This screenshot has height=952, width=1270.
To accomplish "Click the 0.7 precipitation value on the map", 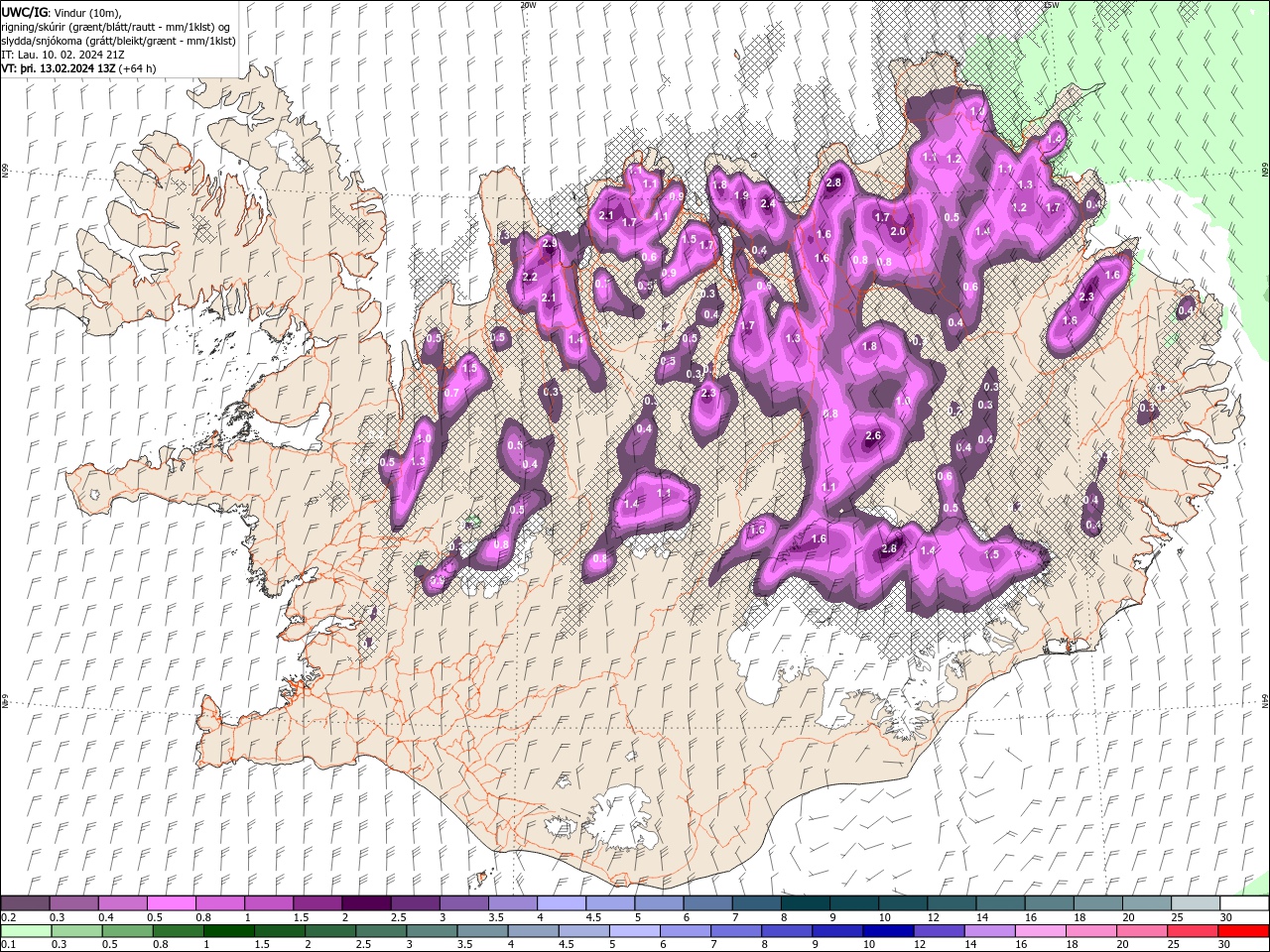I will click(451, 393).
